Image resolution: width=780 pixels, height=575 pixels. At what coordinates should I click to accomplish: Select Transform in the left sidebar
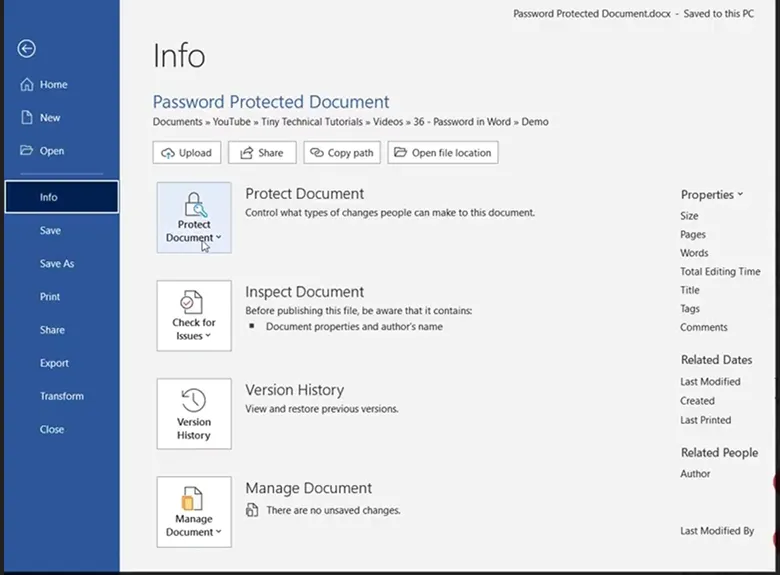[x=61, y=396]
